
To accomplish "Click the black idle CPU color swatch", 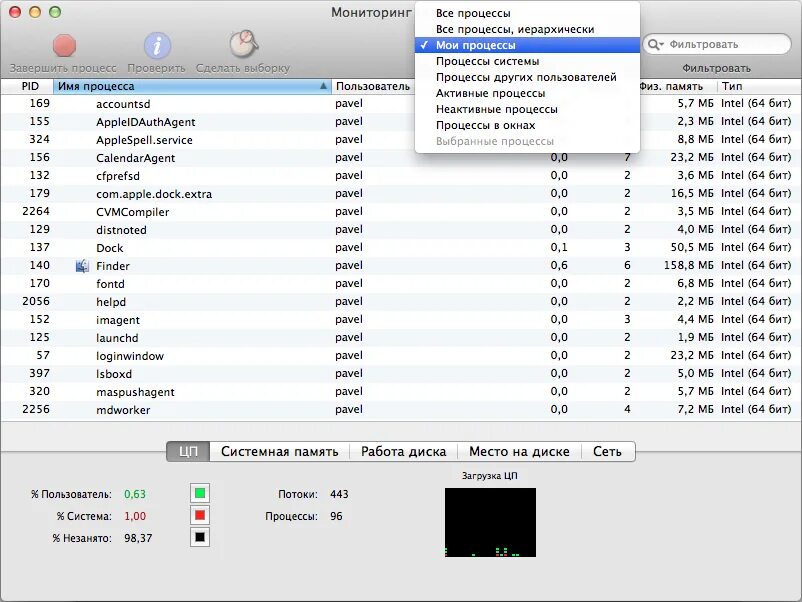I will pyautogui.click(x=200, y=538).
